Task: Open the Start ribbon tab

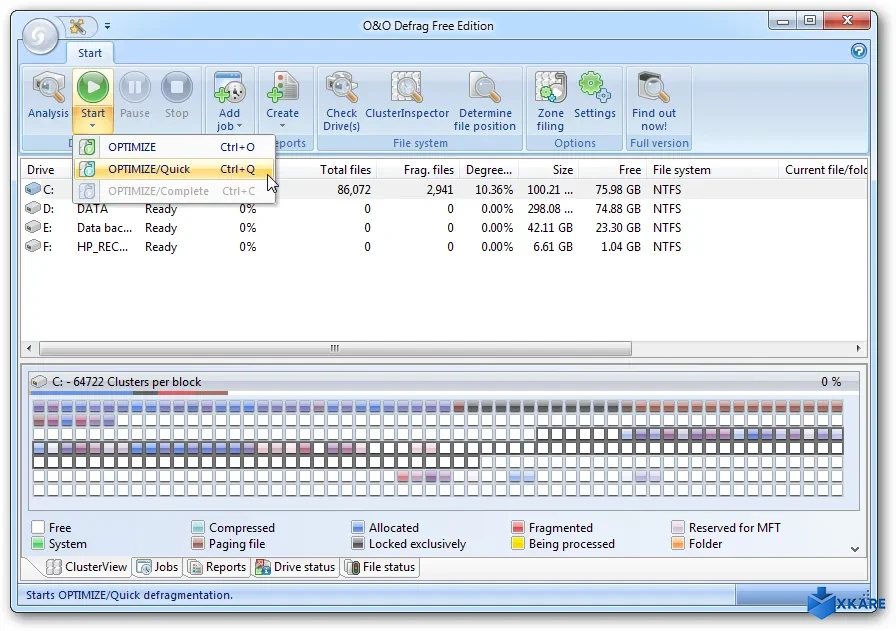Action: point(90,53)
